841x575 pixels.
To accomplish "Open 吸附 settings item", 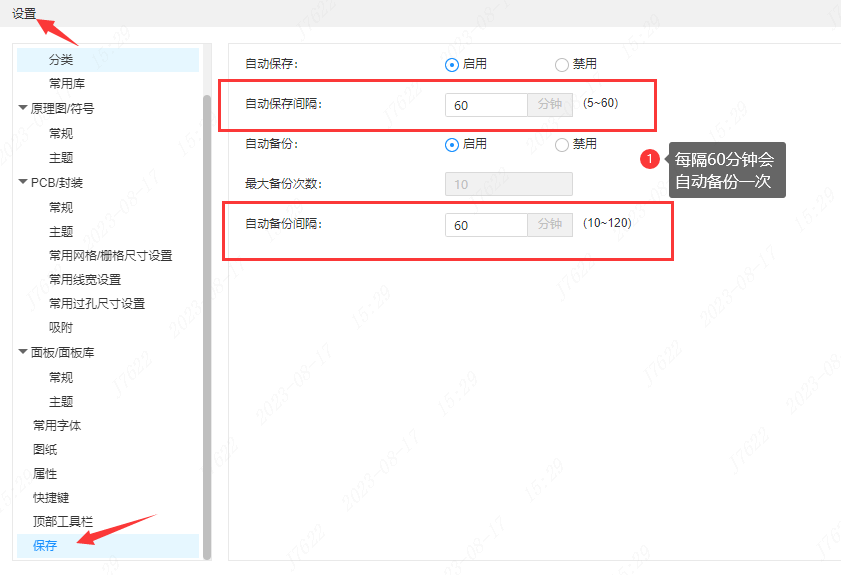I will tap(61, 328).
